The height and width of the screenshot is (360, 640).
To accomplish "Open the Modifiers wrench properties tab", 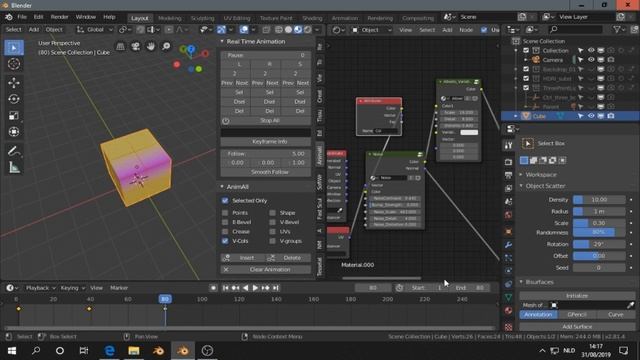I will tap(508, 245).
